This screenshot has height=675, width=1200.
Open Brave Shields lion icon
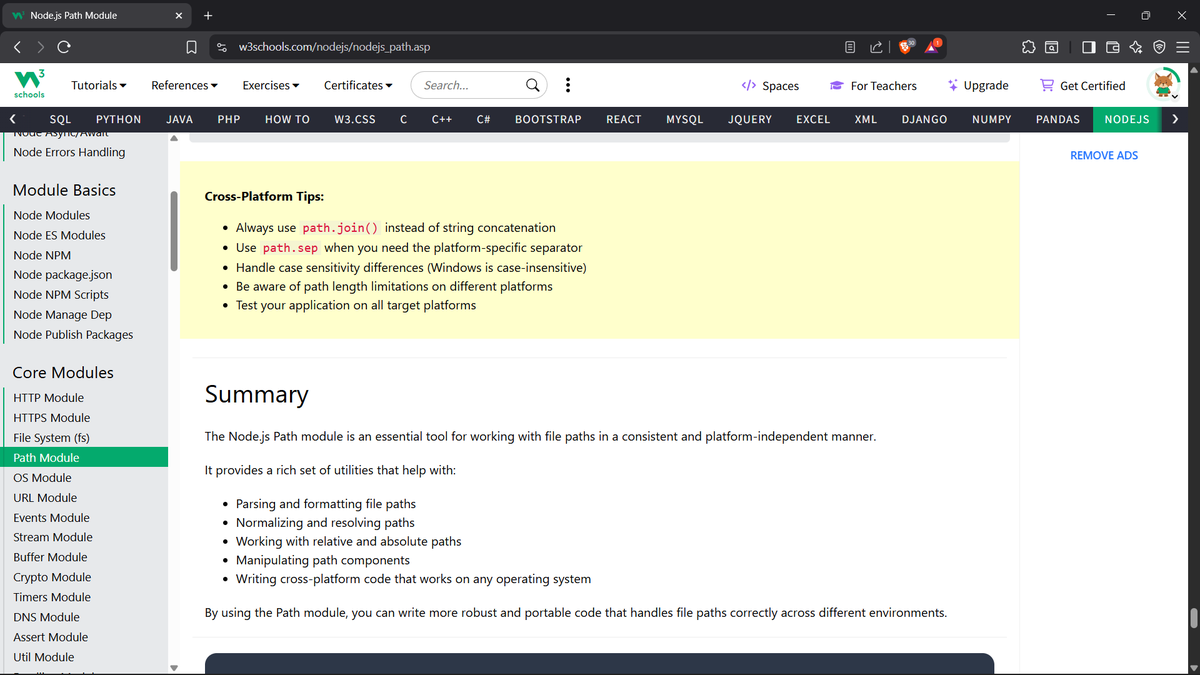pyautogui.click(x=906, y=46)
